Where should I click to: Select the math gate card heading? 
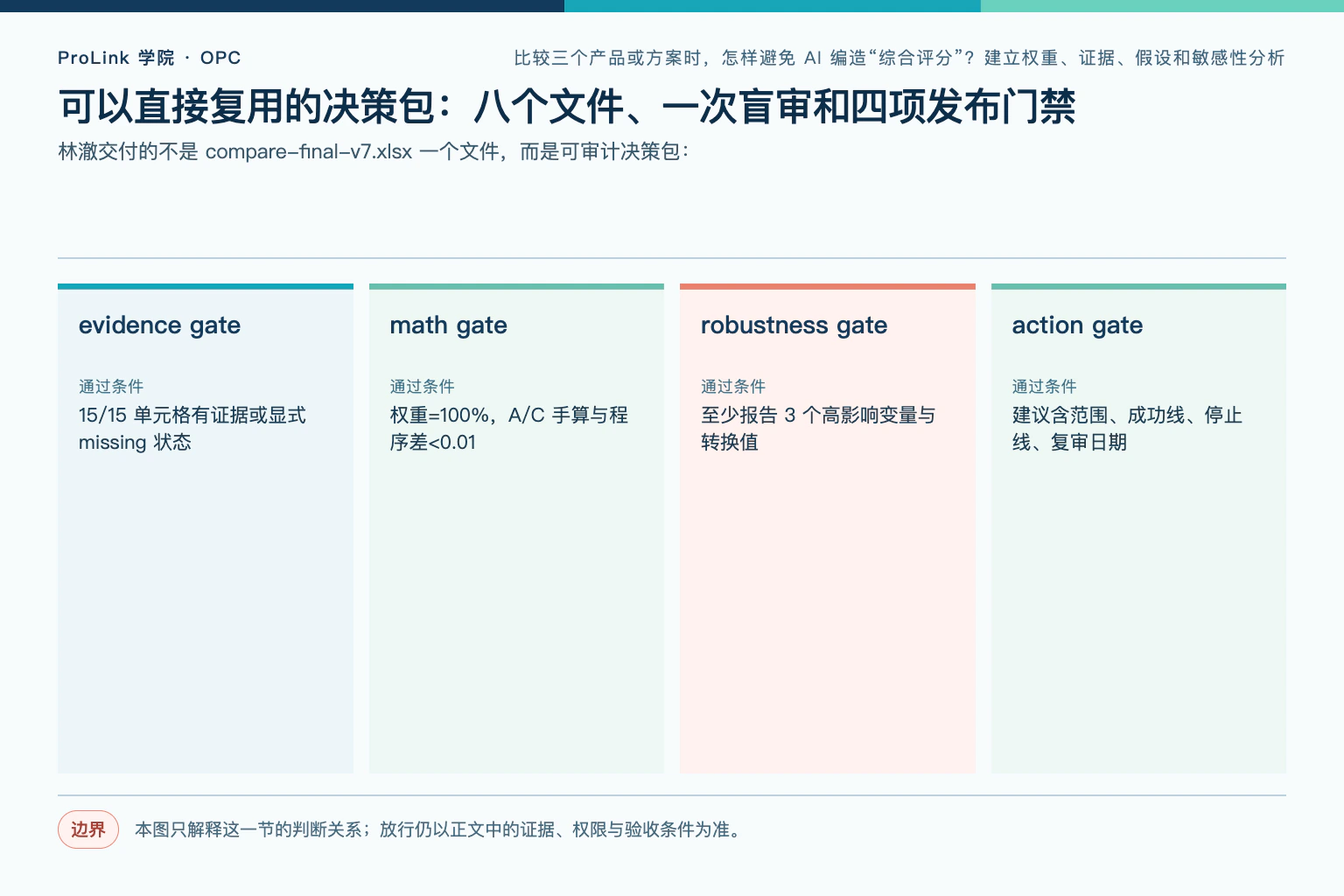coord(448,325)
